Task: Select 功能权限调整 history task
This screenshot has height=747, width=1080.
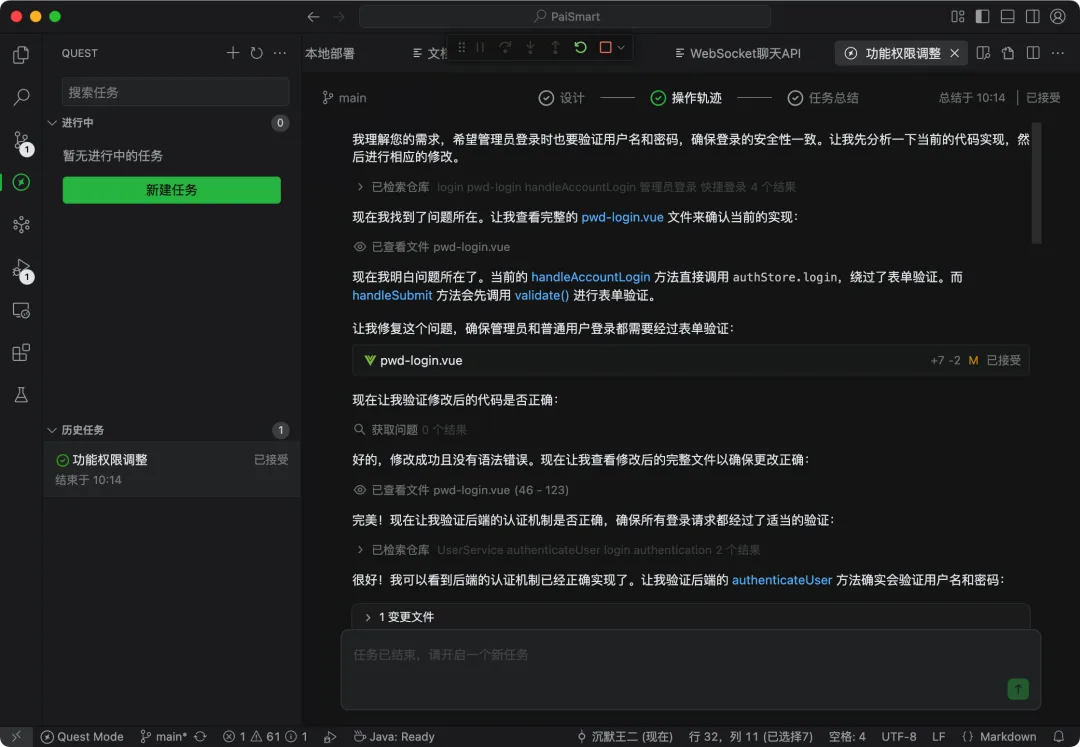Action: point(172,469)
